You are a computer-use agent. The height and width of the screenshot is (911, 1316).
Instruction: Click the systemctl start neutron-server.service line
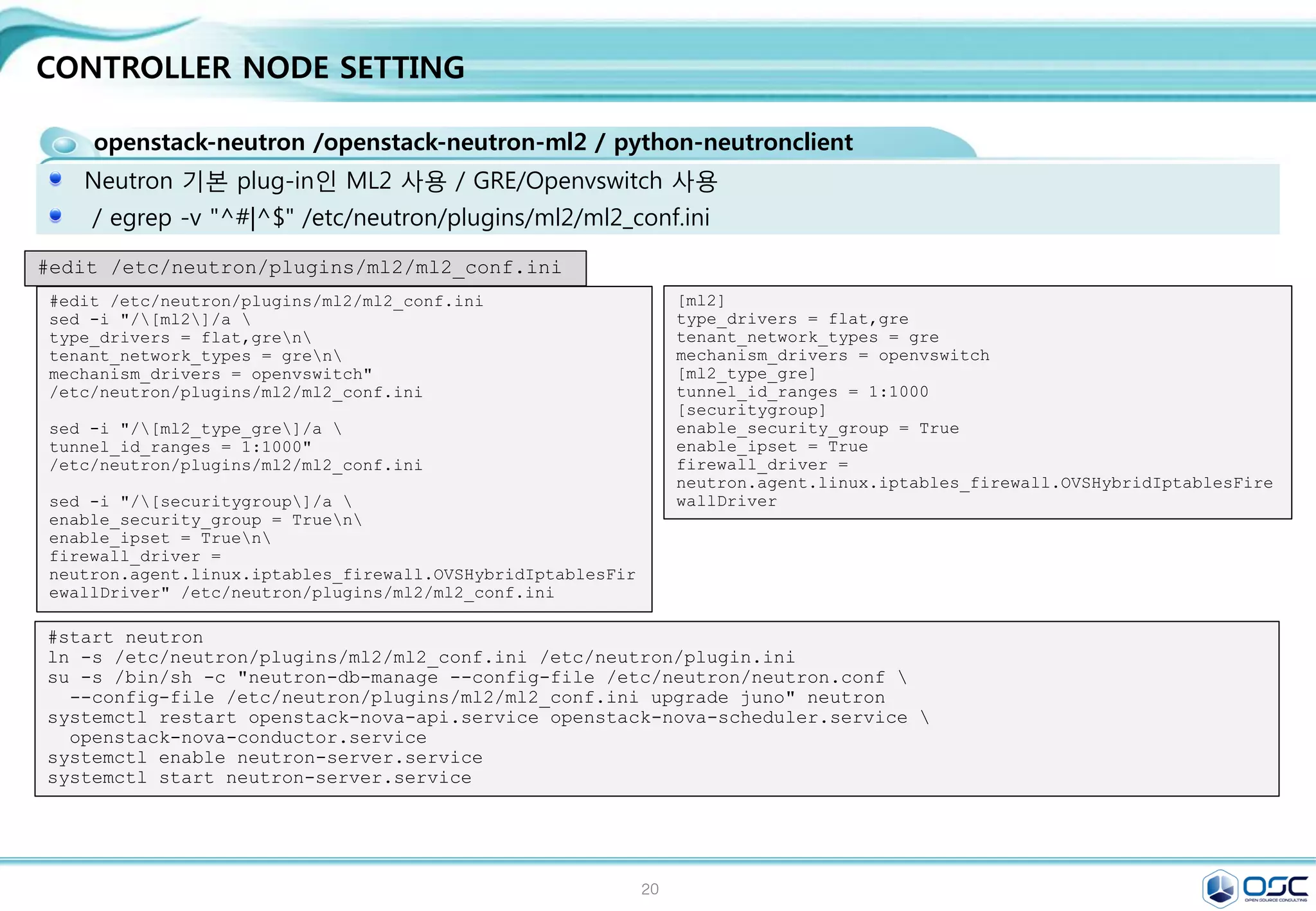point(259,778)
